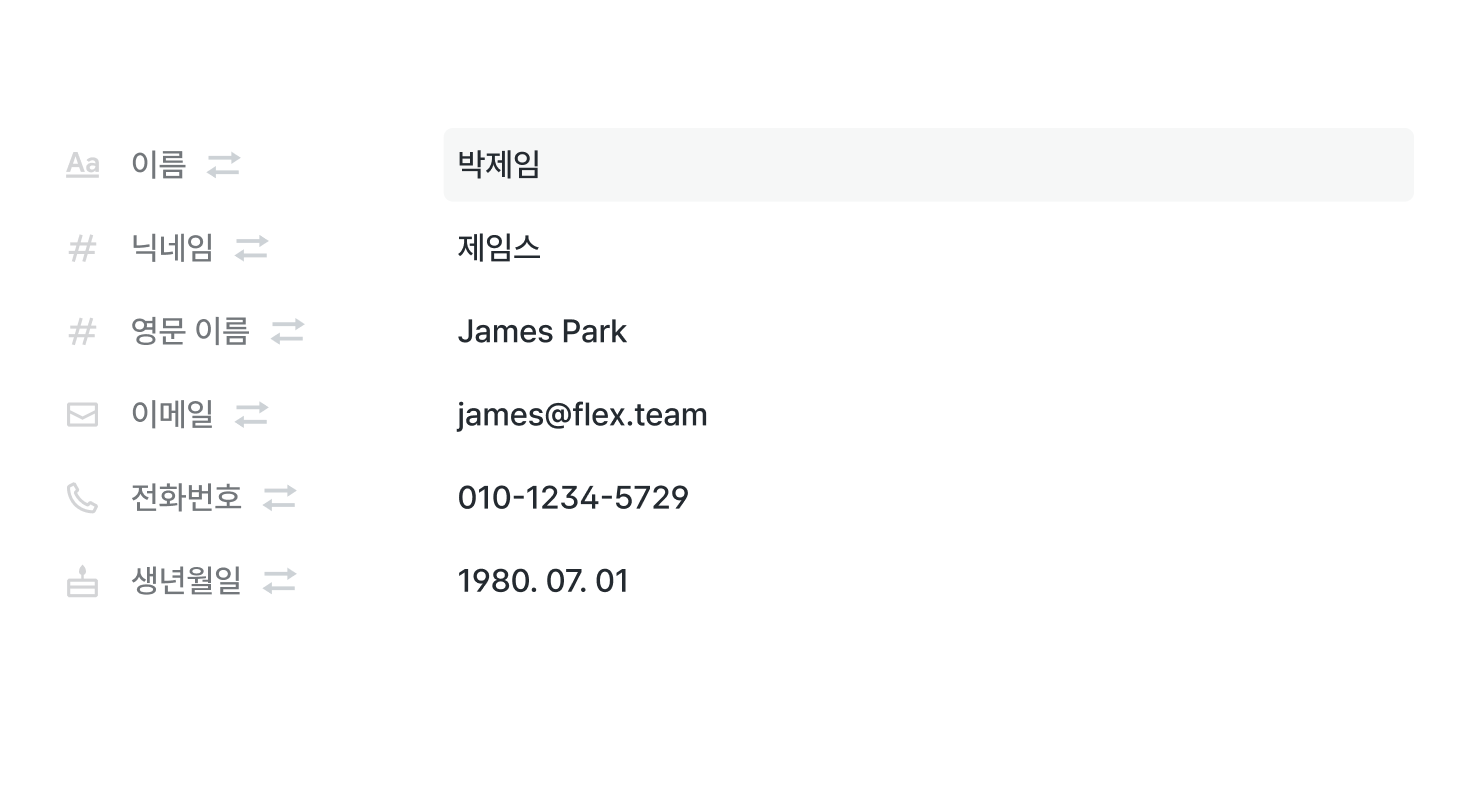The height and width of the screenshot is (786, 1462).
Task: Click the swap arrows next to 생년월일
Action: point(280,581)
